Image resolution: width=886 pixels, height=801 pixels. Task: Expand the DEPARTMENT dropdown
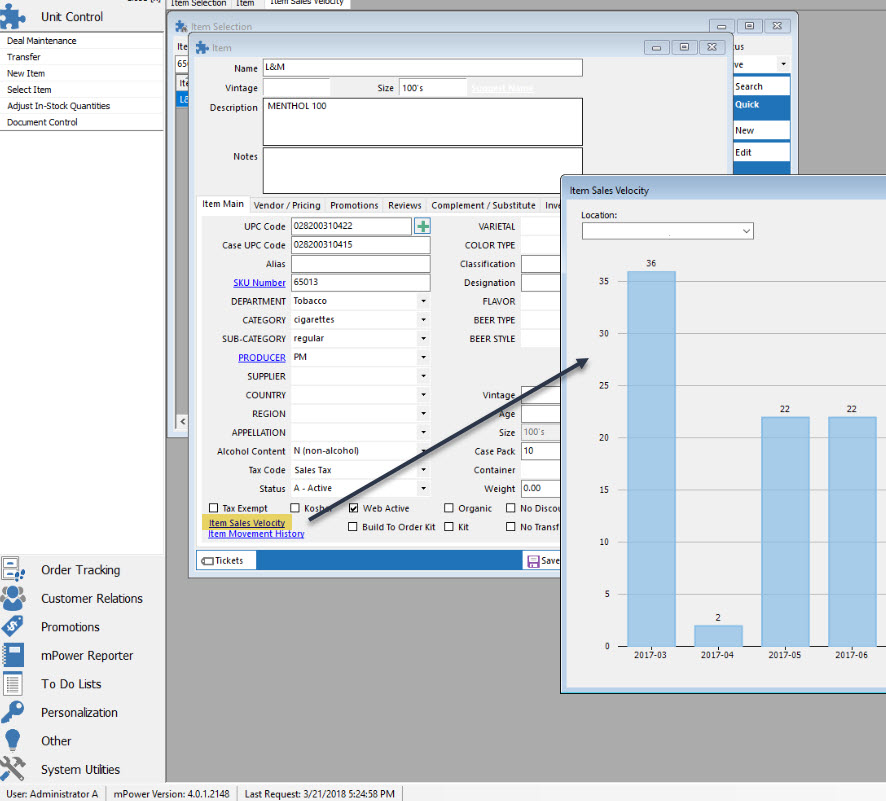point(423,301)
